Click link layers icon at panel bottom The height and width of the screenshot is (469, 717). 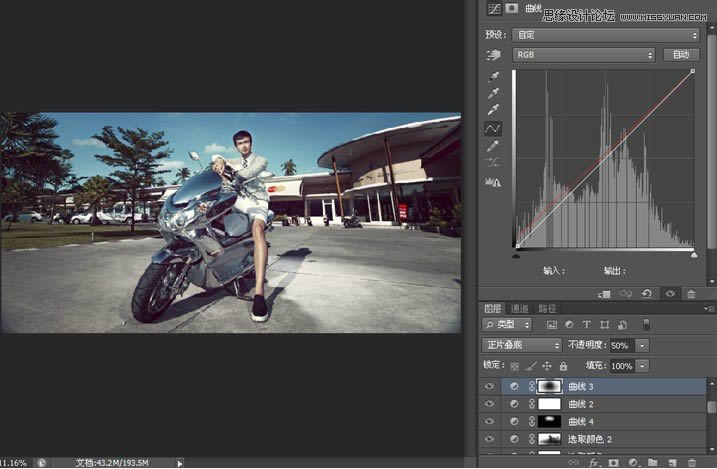pos(573,463)
